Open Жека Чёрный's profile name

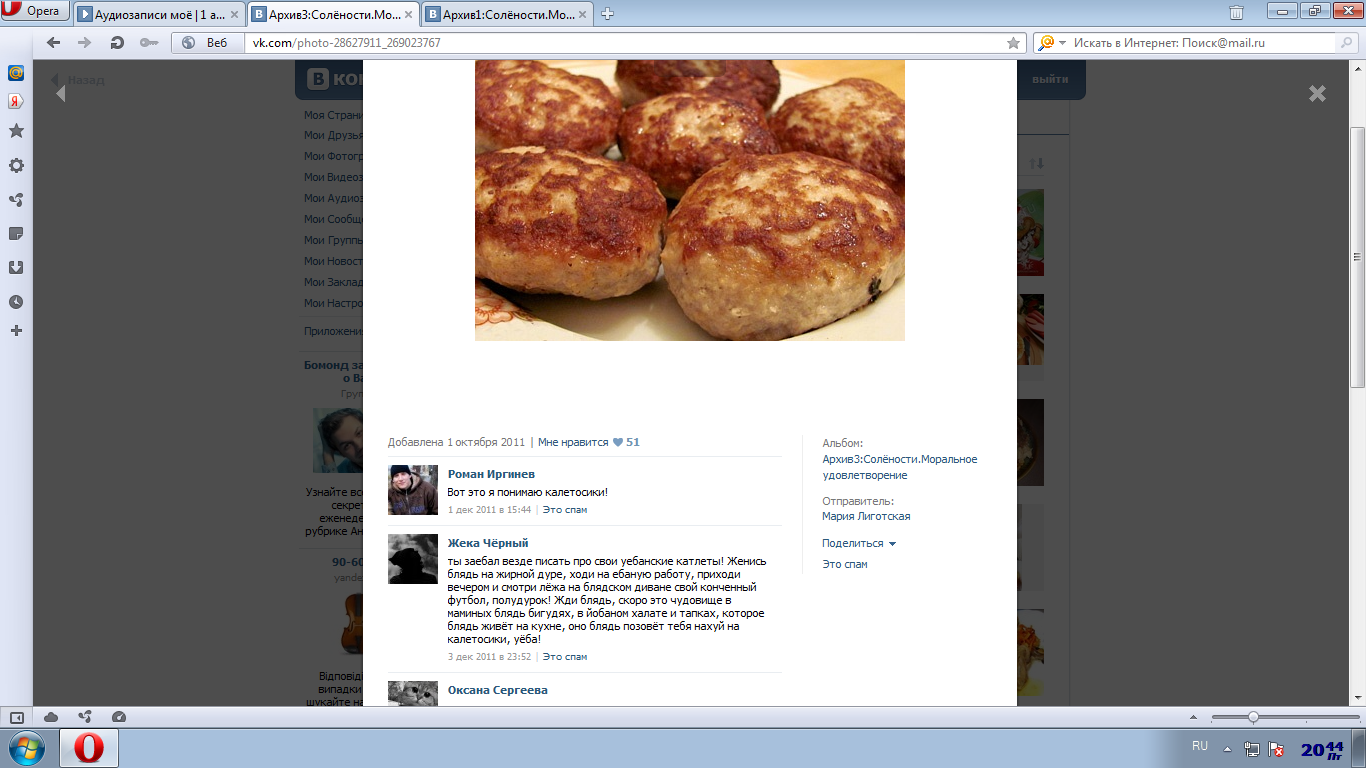(x=488, y=543)
